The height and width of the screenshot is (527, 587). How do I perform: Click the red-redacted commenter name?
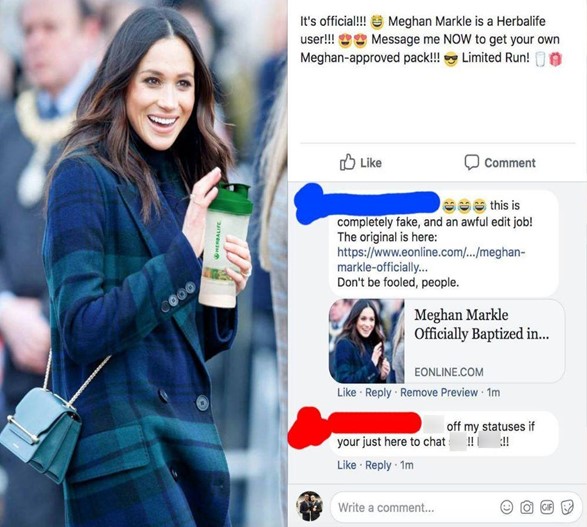[355, 425]
